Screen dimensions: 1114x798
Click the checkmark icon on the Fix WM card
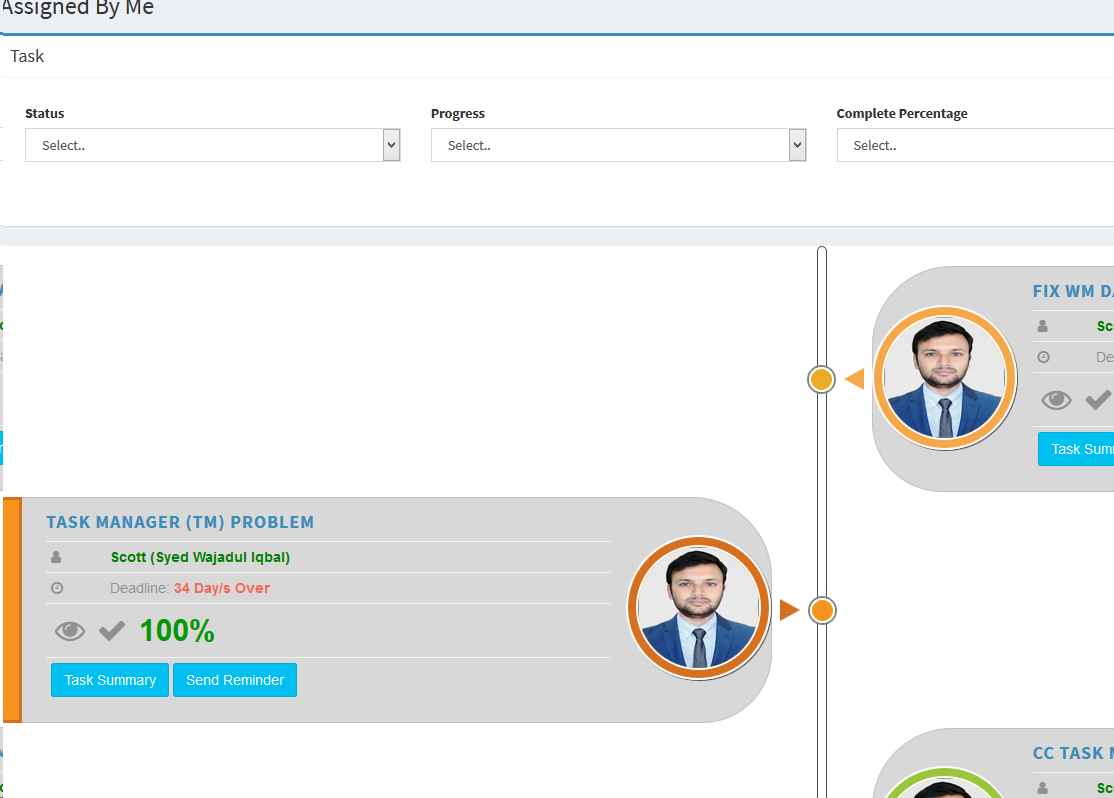click(x=1098, y=400)
